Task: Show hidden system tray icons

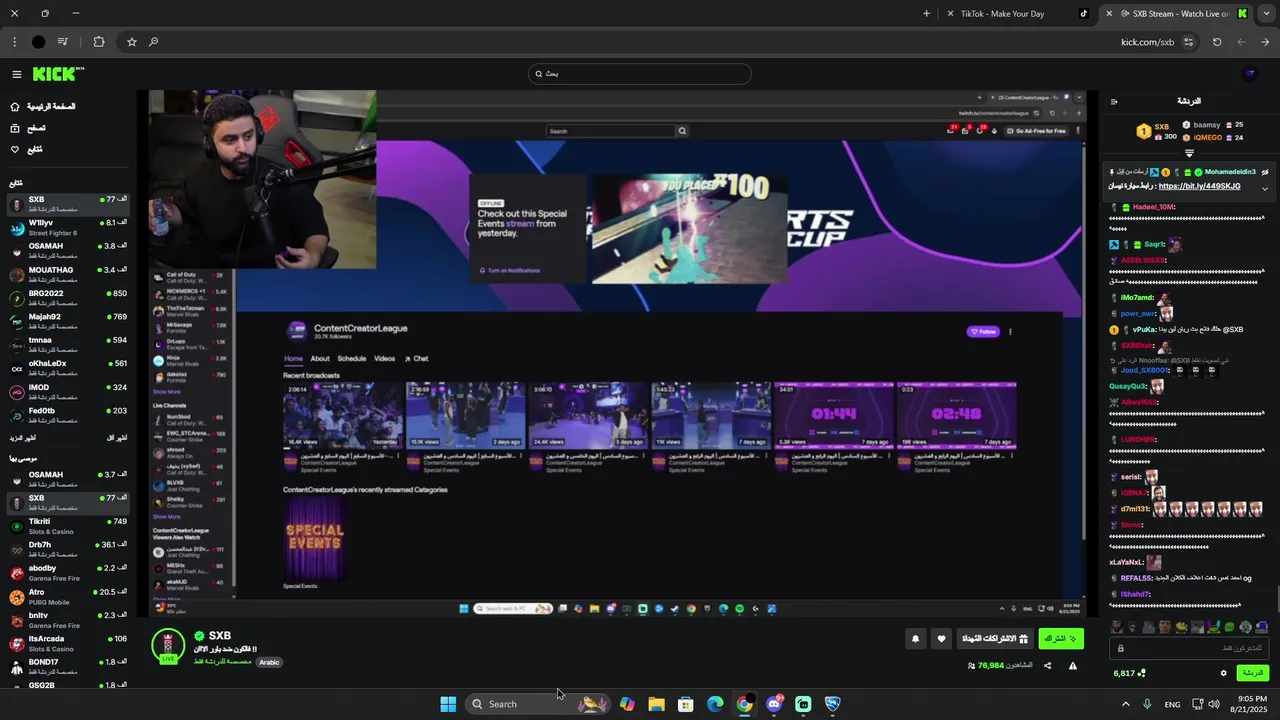Action: coord(1125,704)
